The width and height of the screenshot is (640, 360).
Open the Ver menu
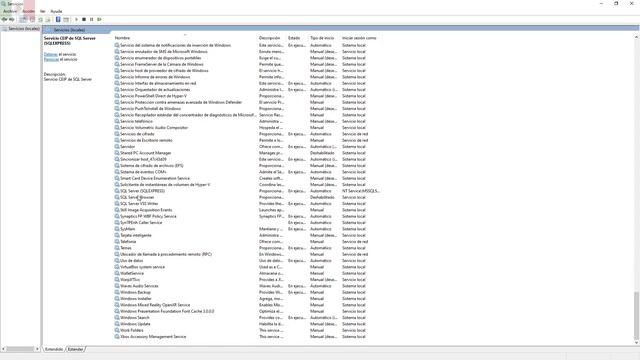pyautogui.click(x=43, y=11)
